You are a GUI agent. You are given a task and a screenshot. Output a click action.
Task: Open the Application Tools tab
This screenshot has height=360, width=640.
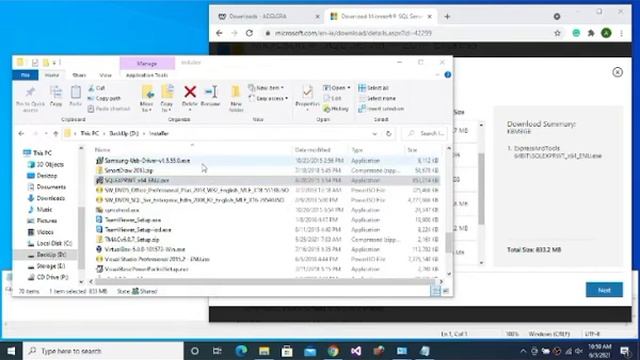pyautogui.click(x=147, y=75)
